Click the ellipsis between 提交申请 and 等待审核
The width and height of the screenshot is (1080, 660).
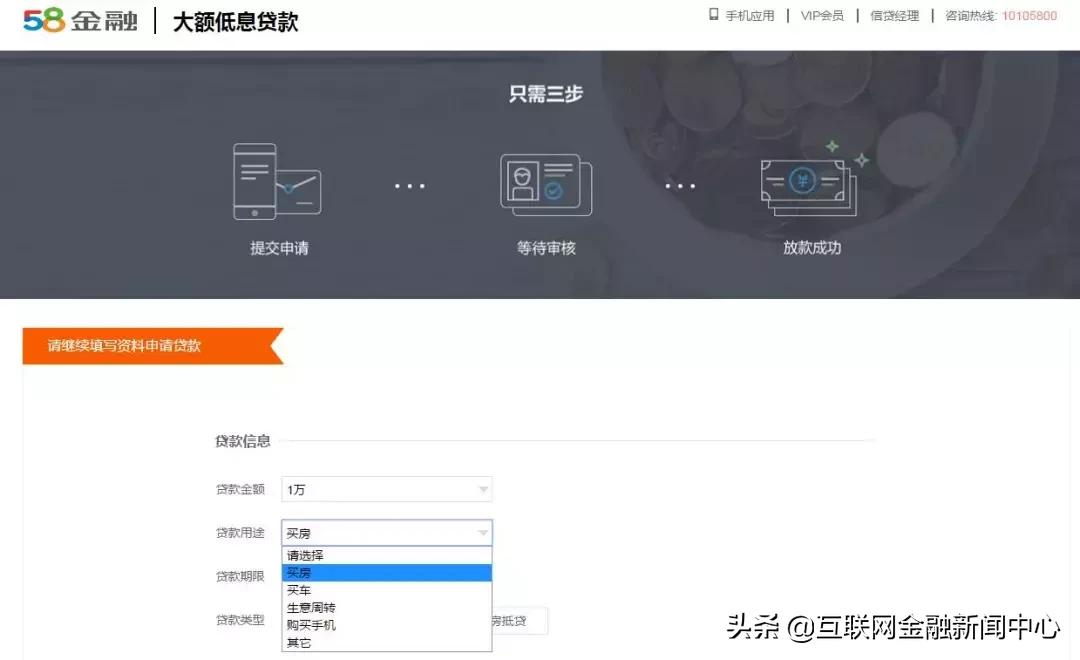[410, 185]
